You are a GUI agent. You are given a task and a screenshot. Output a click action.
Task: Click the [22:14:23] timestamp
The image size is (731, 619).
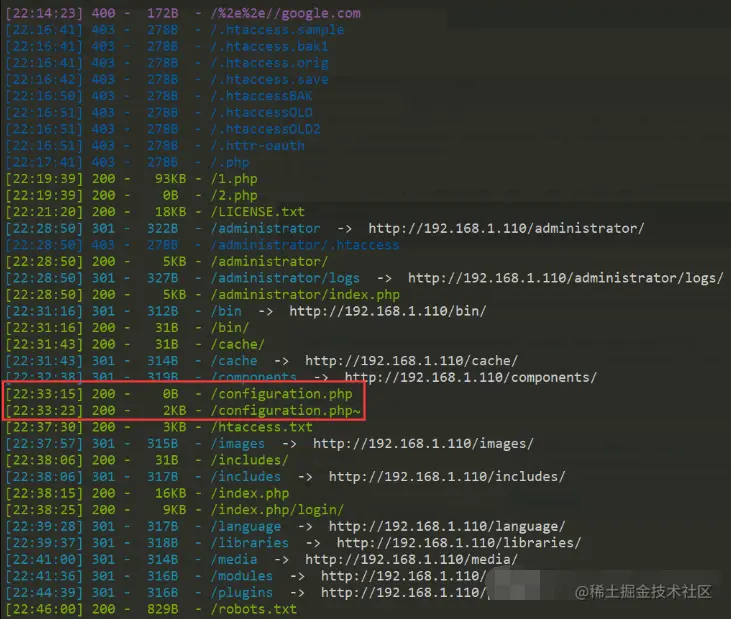click(x=44, y=14)
